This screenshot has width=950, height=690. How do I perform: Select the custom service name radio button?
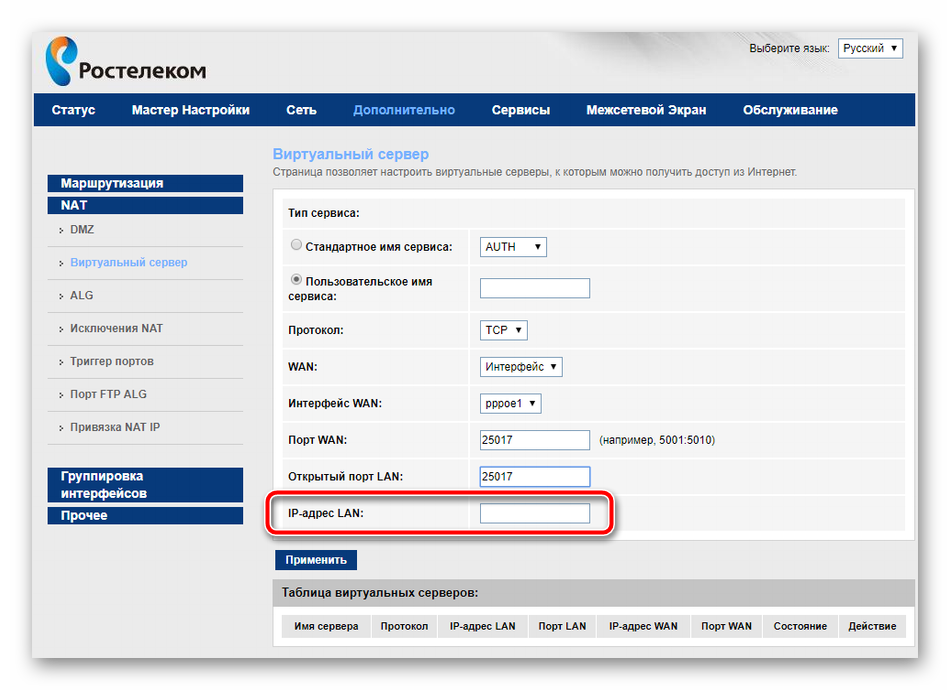click(x=296, y=281)
